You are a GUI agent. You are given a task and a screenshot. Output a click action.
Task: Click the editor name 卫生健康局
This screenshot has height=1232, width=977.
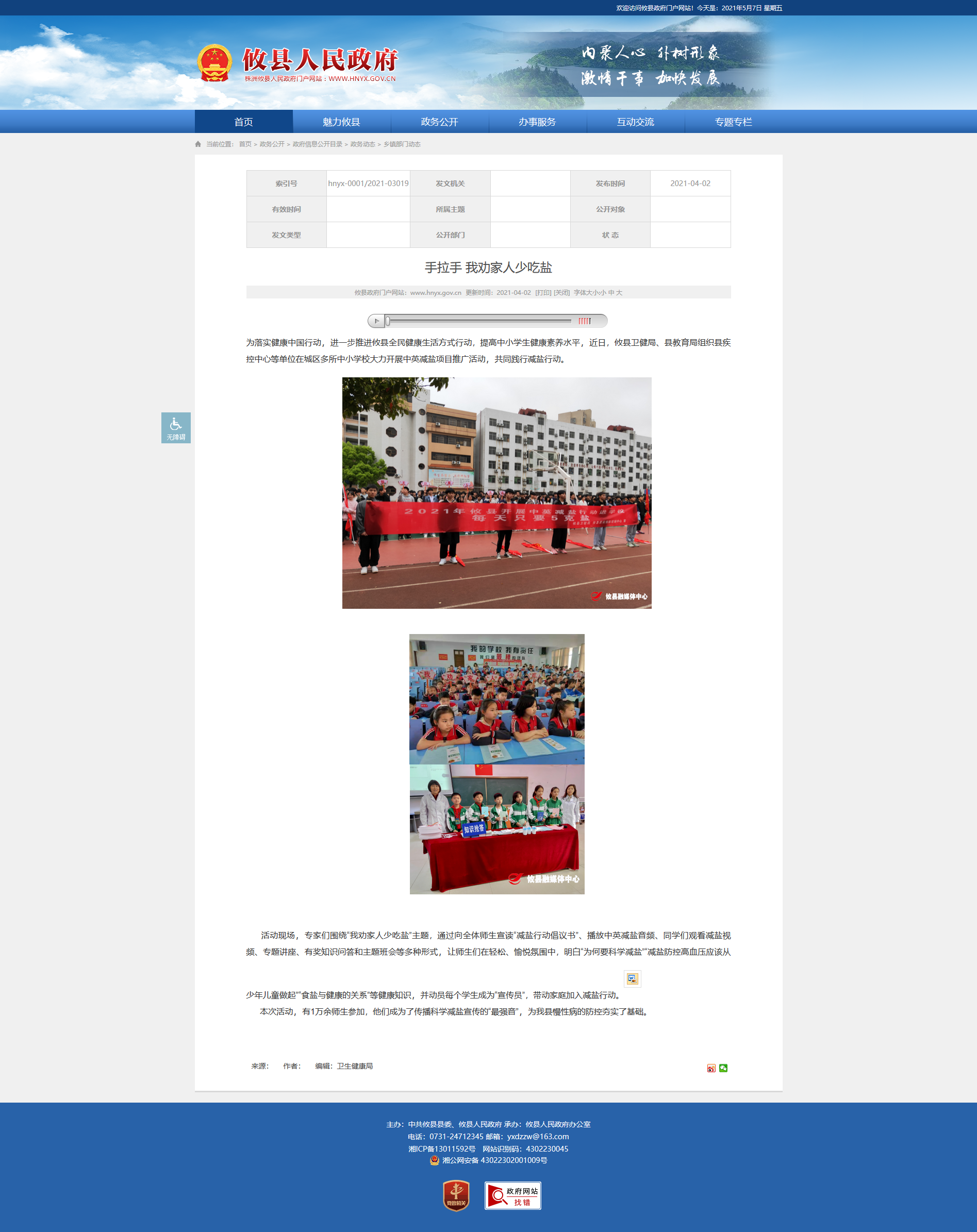point(355,1065)
